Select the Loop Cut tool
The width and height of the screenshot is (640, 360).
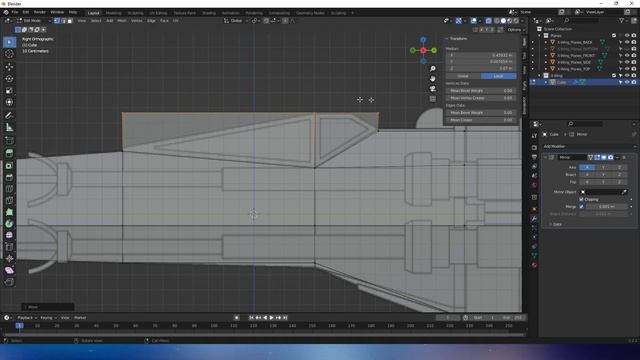tap(9, 189)
